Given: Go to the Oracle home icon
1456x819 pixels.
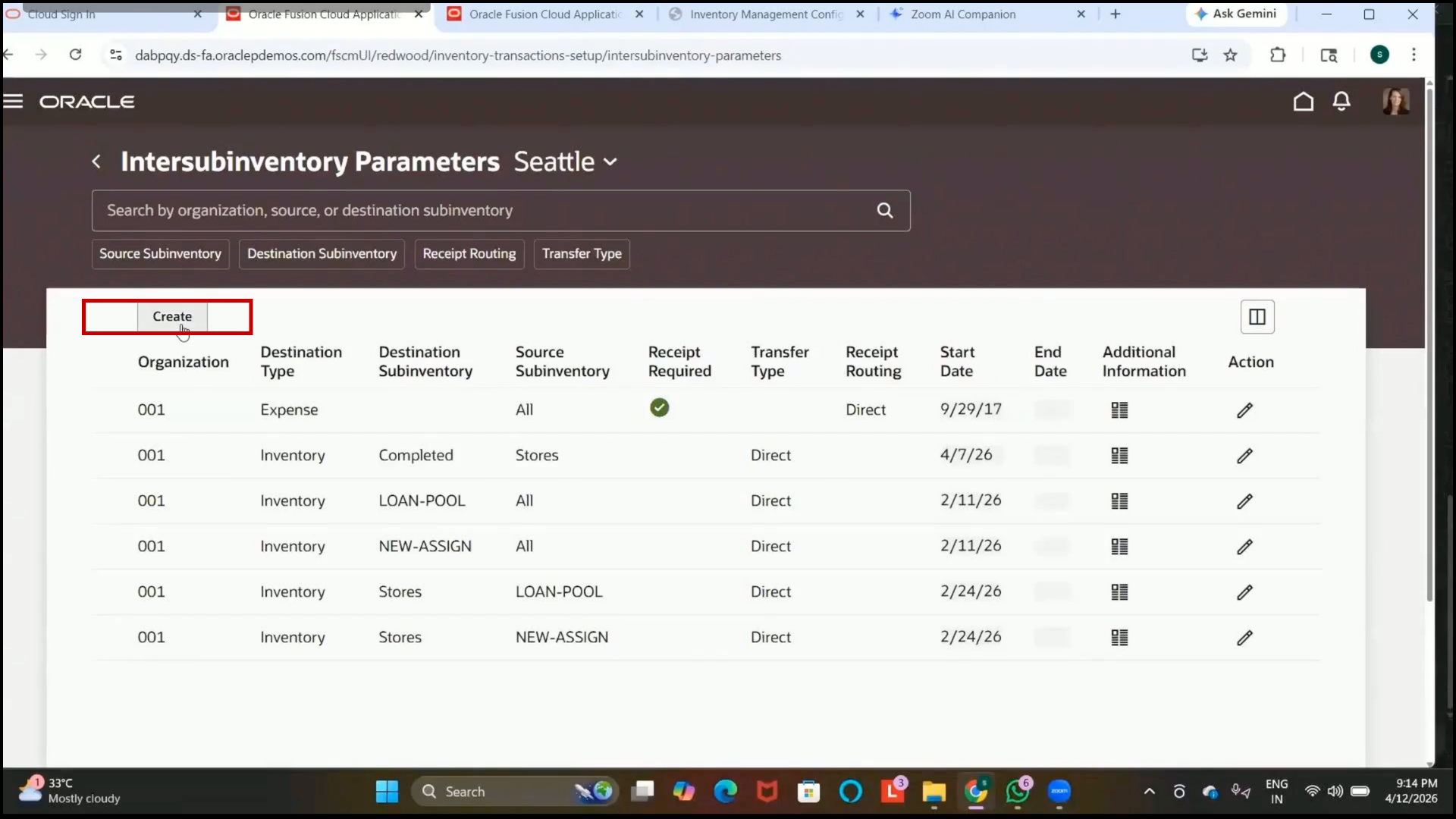Looking at the screenshot, I should click(x=1303, y=102).
